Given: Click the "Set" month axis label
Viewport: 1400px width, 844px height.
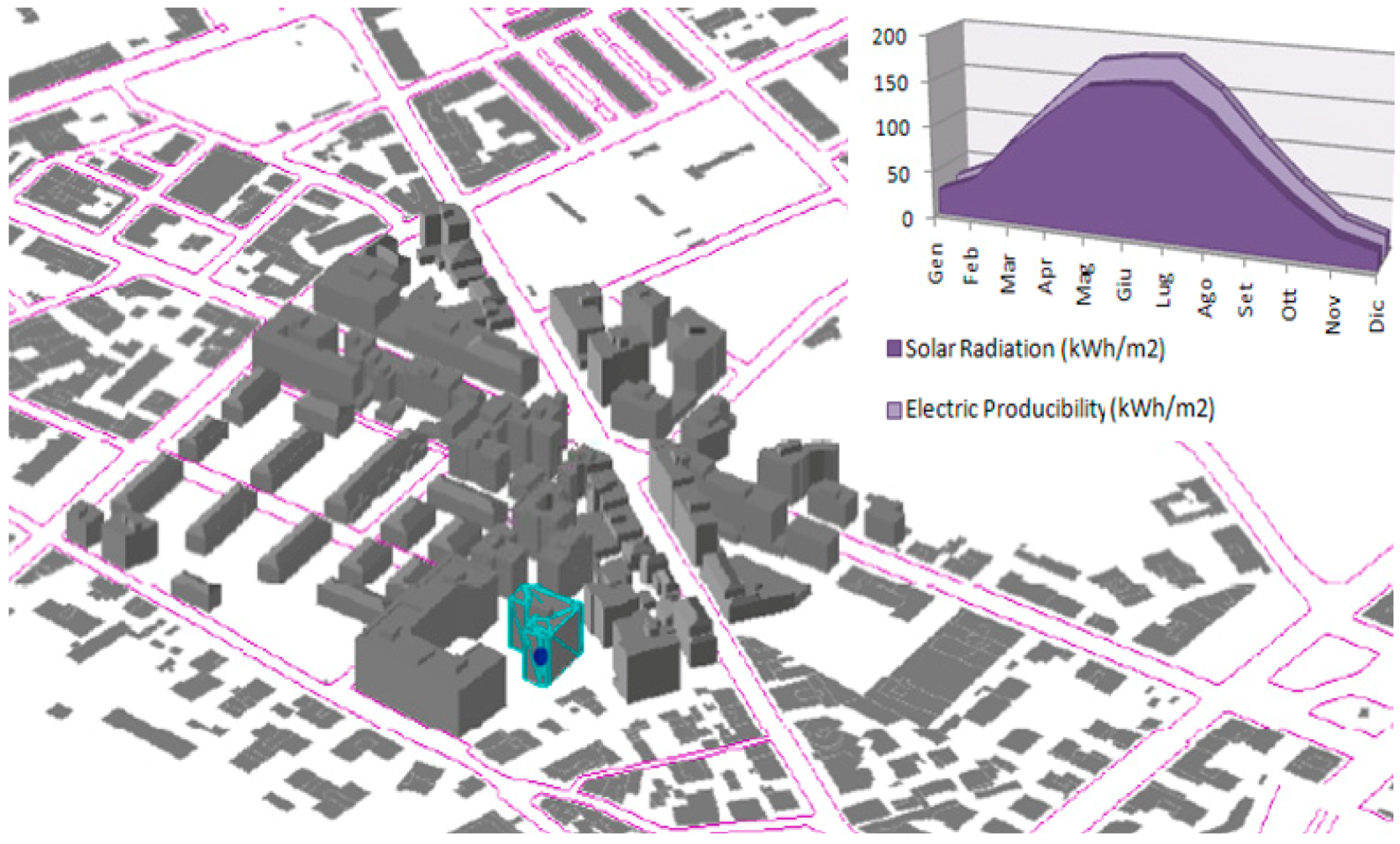Looking at the screenshot, I should tap(1245, 299).
